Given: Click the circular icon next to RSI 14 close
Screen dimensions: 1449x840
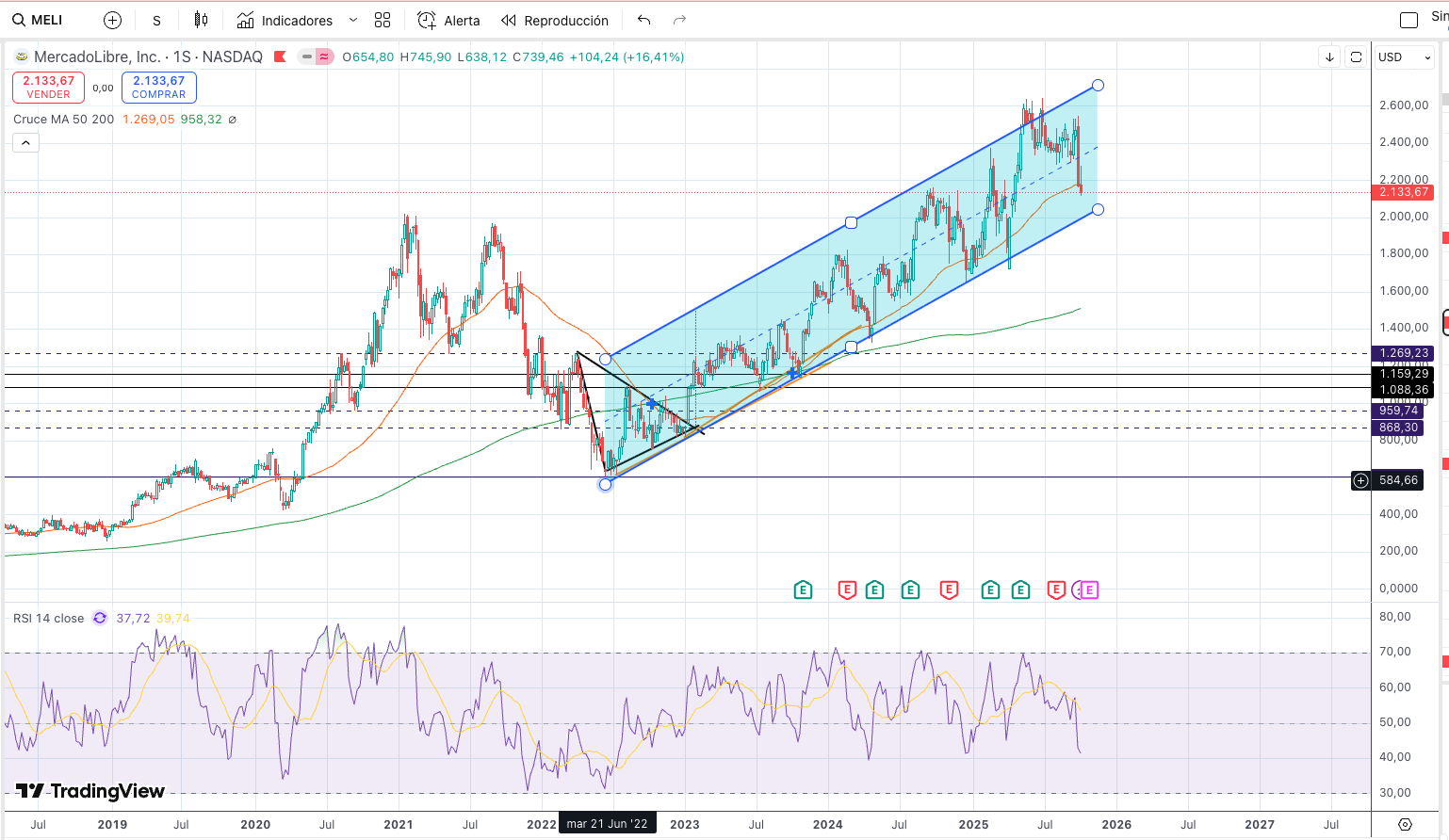Looking at the screenshot, I should point(100,619).
